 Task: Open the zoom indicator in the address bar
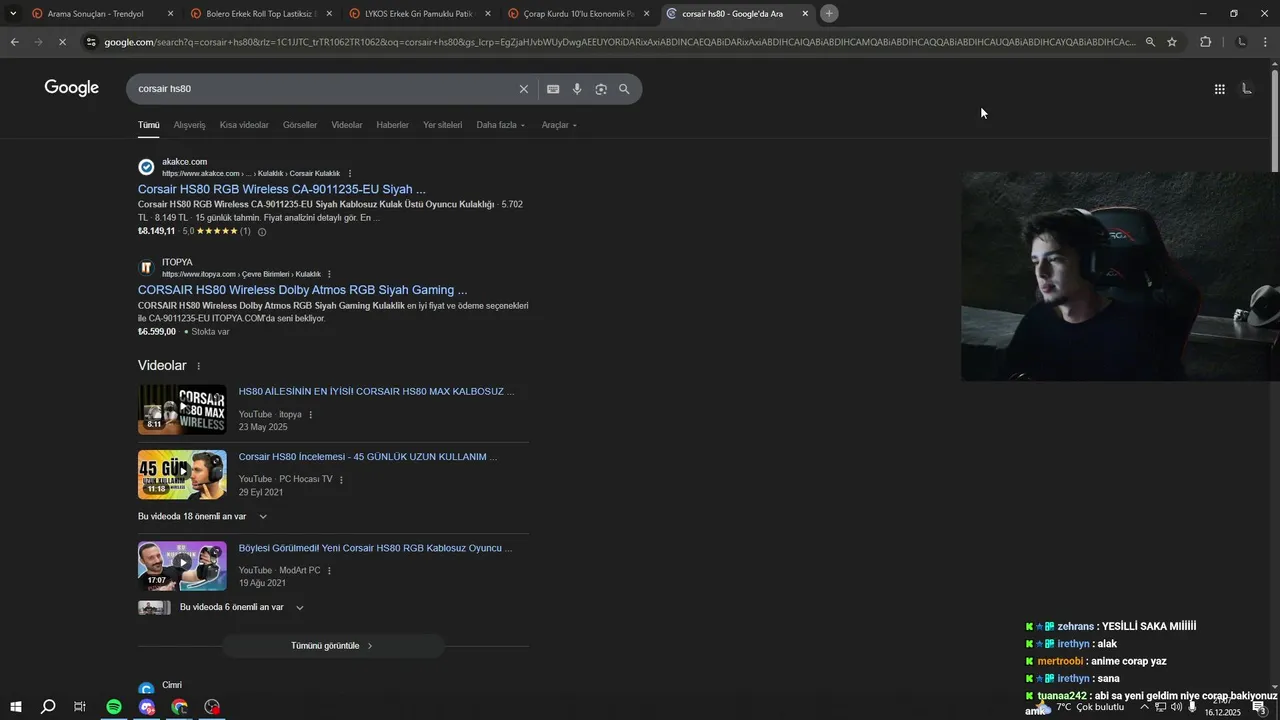(1150, 42)
